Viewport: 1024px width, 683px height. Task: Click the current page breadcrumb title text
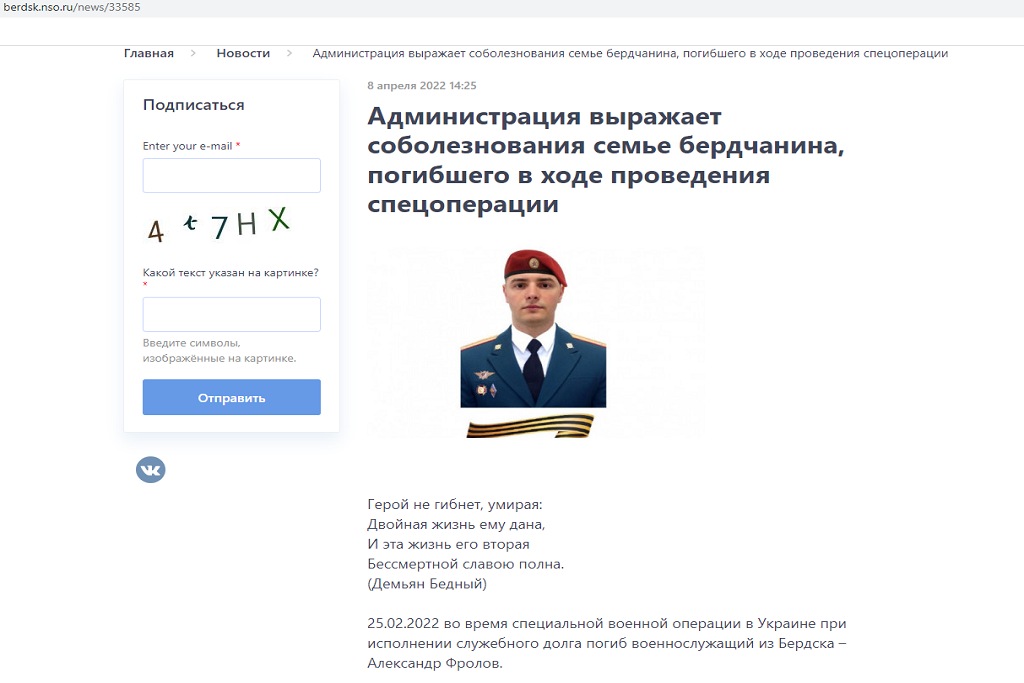pyautogui.click(x=630, y=53)
